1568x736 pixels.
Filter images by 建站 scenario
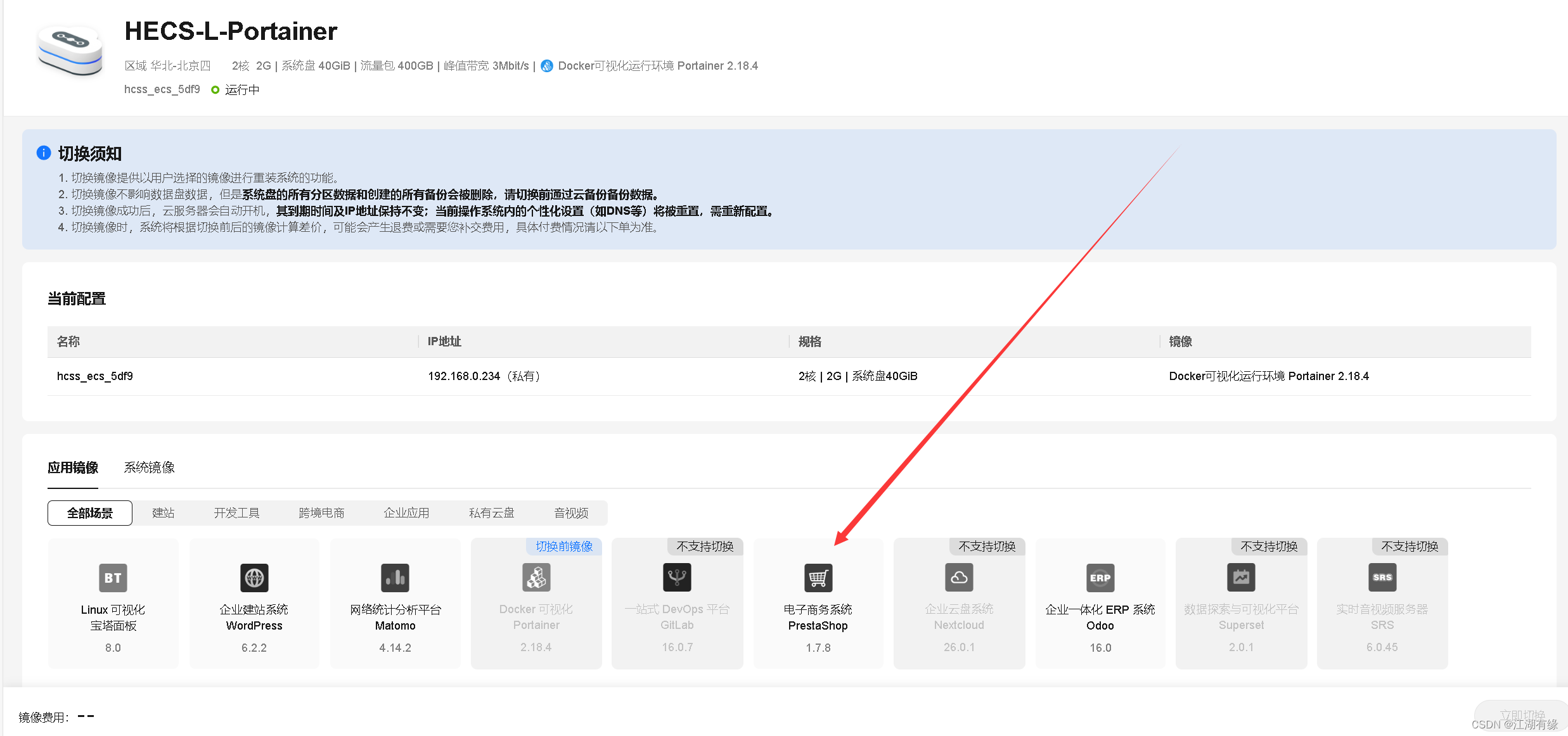pyautogui.click(x=163, y=513)
